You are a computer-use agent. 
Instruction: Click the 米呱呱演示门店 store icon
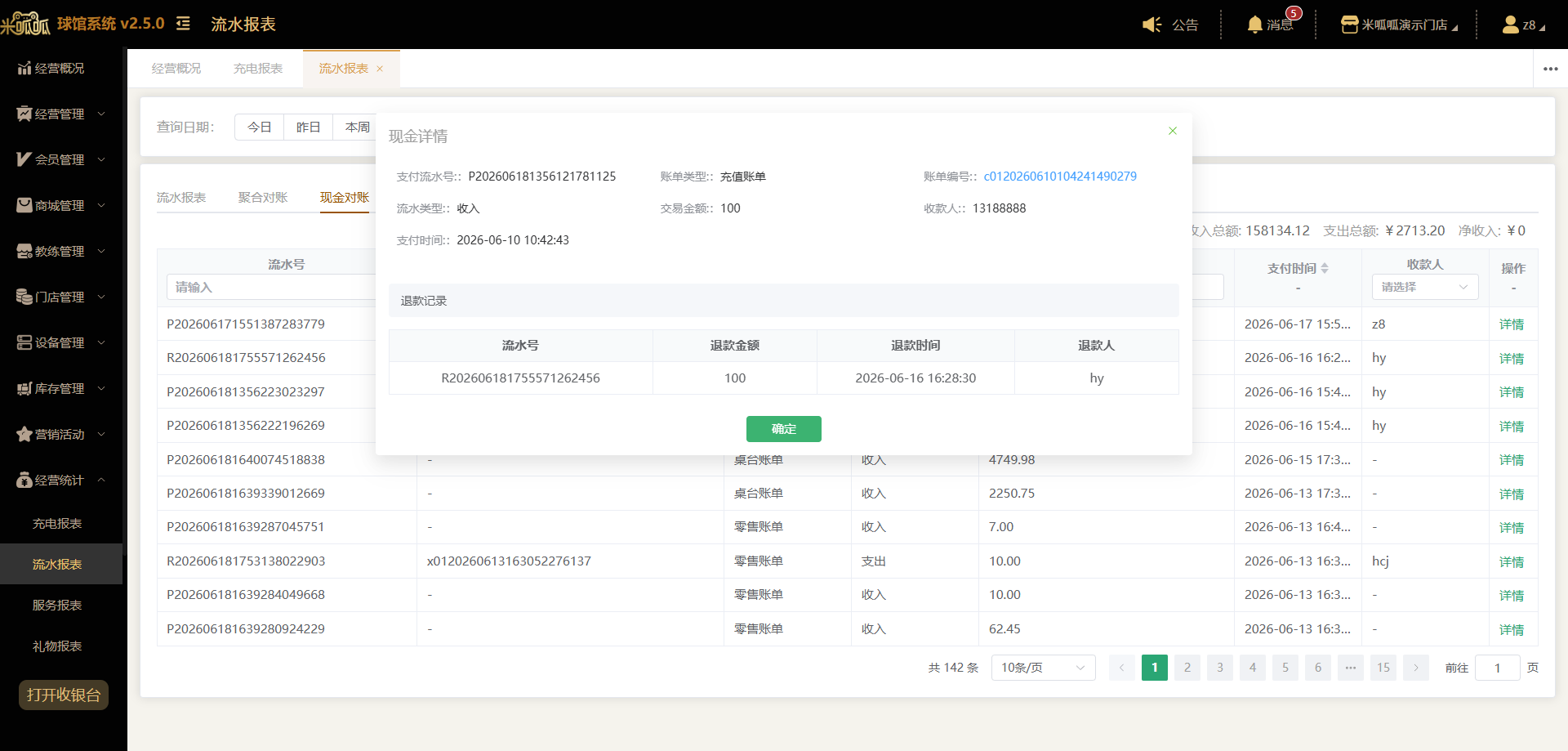pyautogui.click(x=1349, y=25)
